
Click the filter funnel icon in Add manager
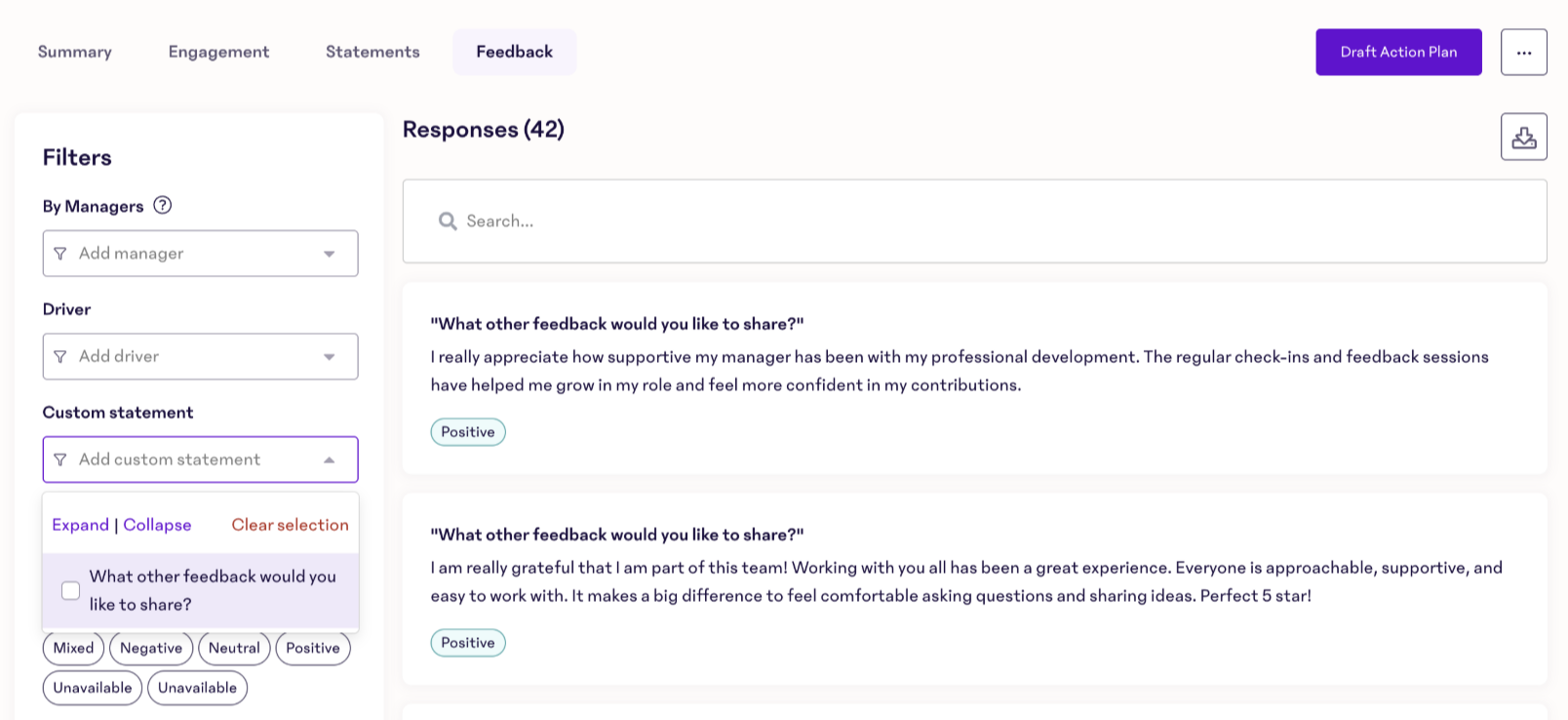[x=60, y=254]
